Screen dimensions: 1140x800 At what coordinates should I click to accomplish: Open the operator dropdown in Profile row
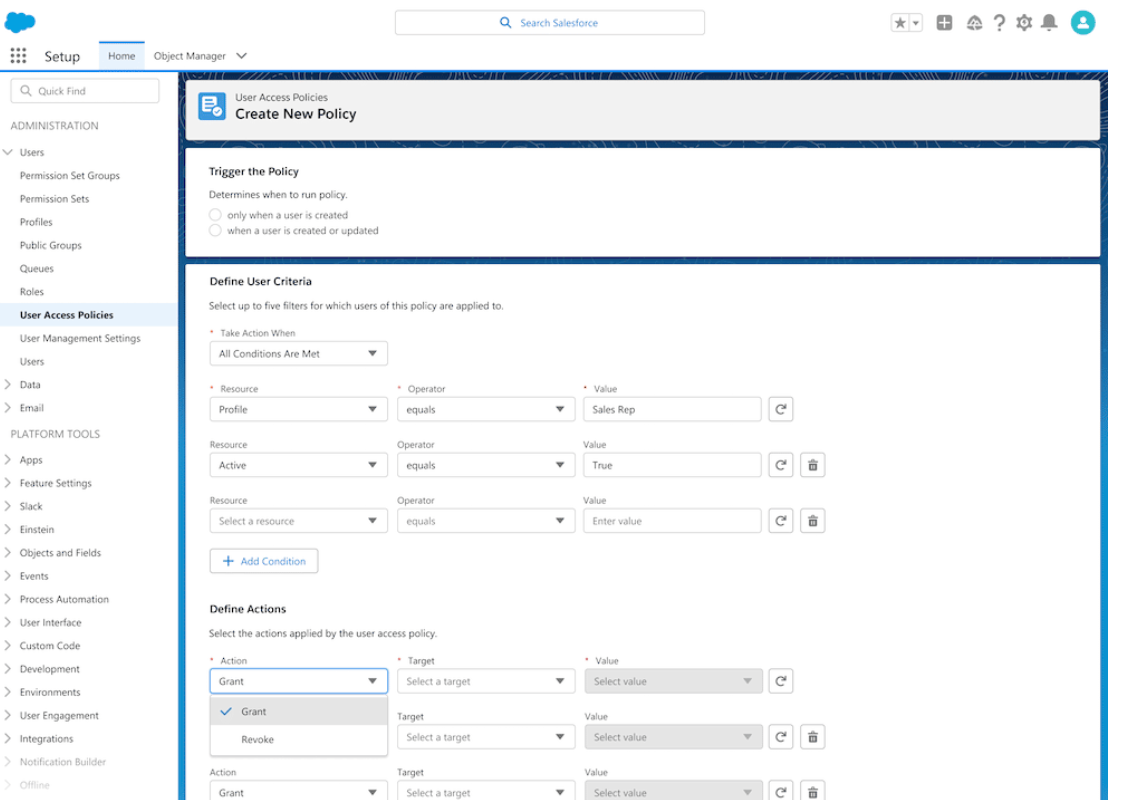click(x=486, y=409)
